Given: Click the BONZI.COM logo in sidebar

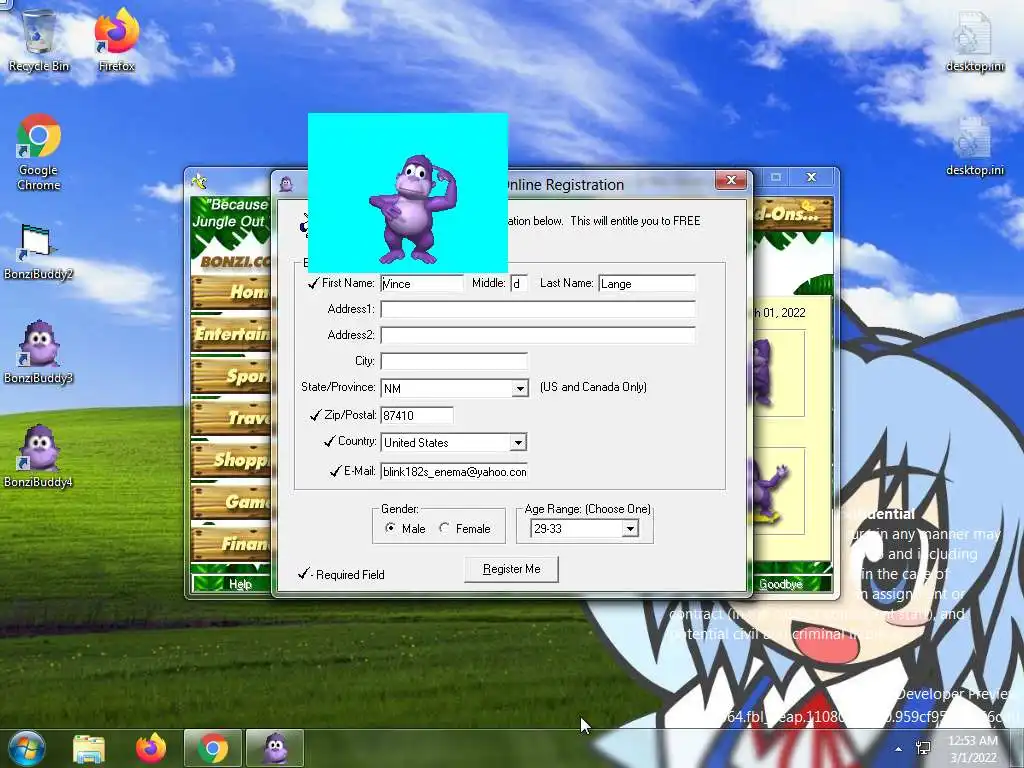Looking at the screenshot, I should point(234,261).
